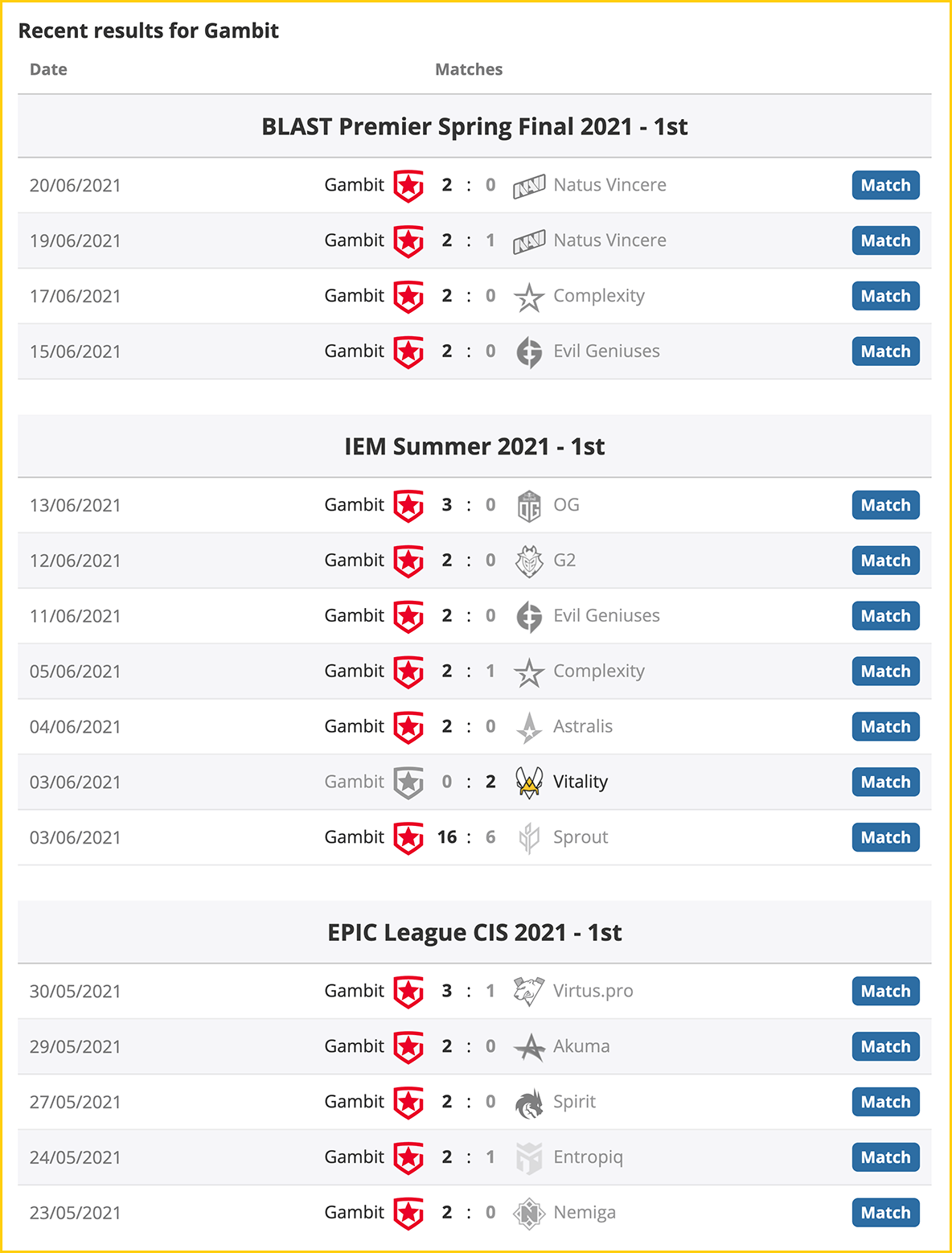Click the Complexity star logo on 17/06/2021
Image resolution: width=952 pixels, height=1253 pixels.
pyautogui.click(x=529, y=297)
